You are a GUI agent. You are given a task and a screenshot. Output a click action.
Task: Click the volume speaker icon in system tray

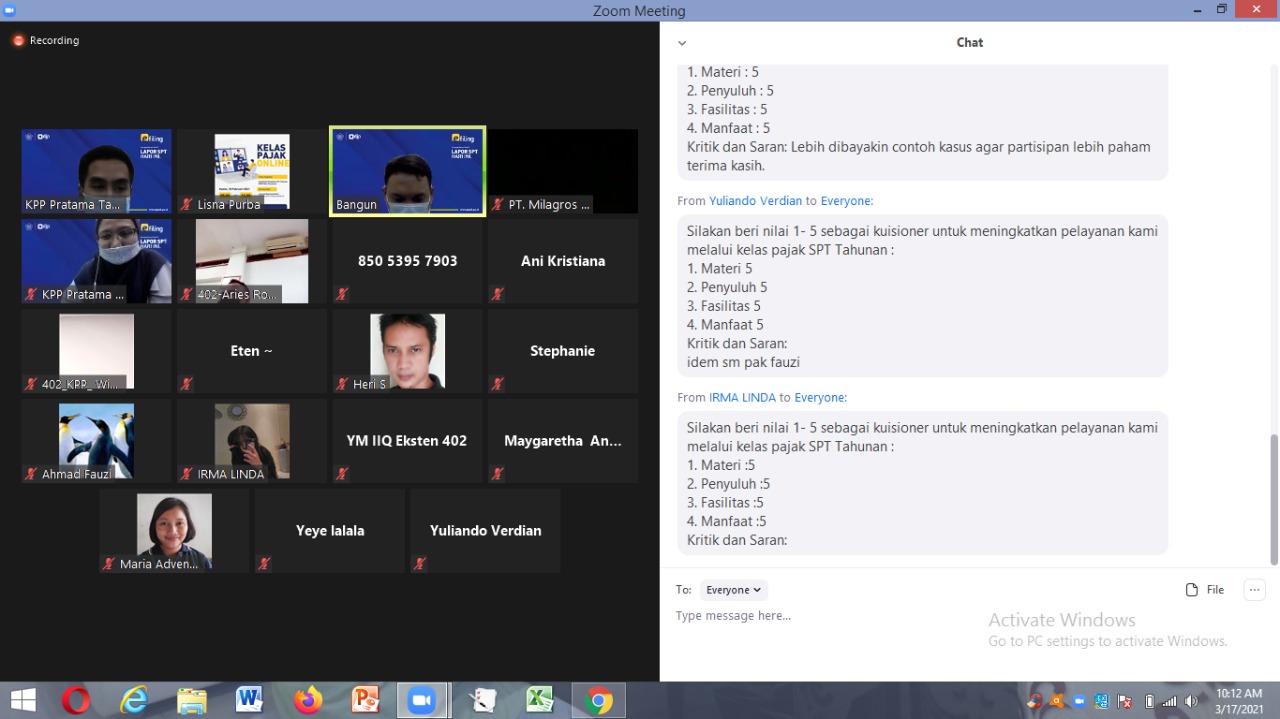(x=1190, y=701)
